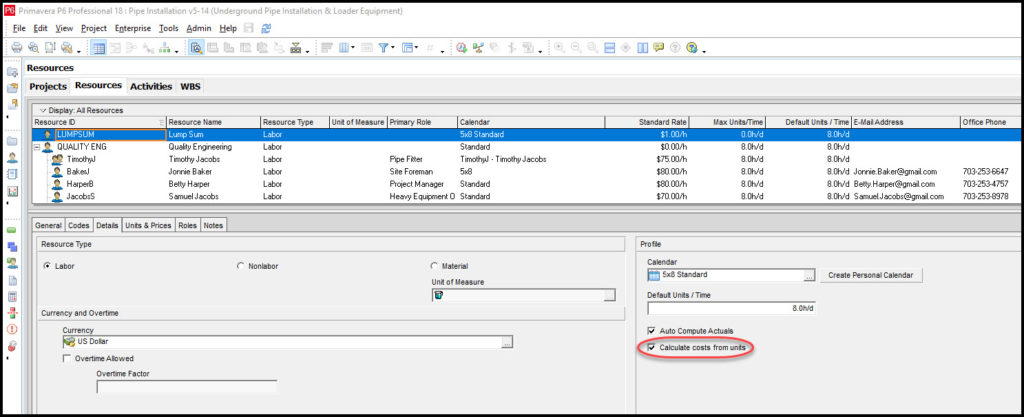Toggle Calculate costs from units checkbox
The height and width of the screenshot is (417, 1024).
(x=653, y=347)
